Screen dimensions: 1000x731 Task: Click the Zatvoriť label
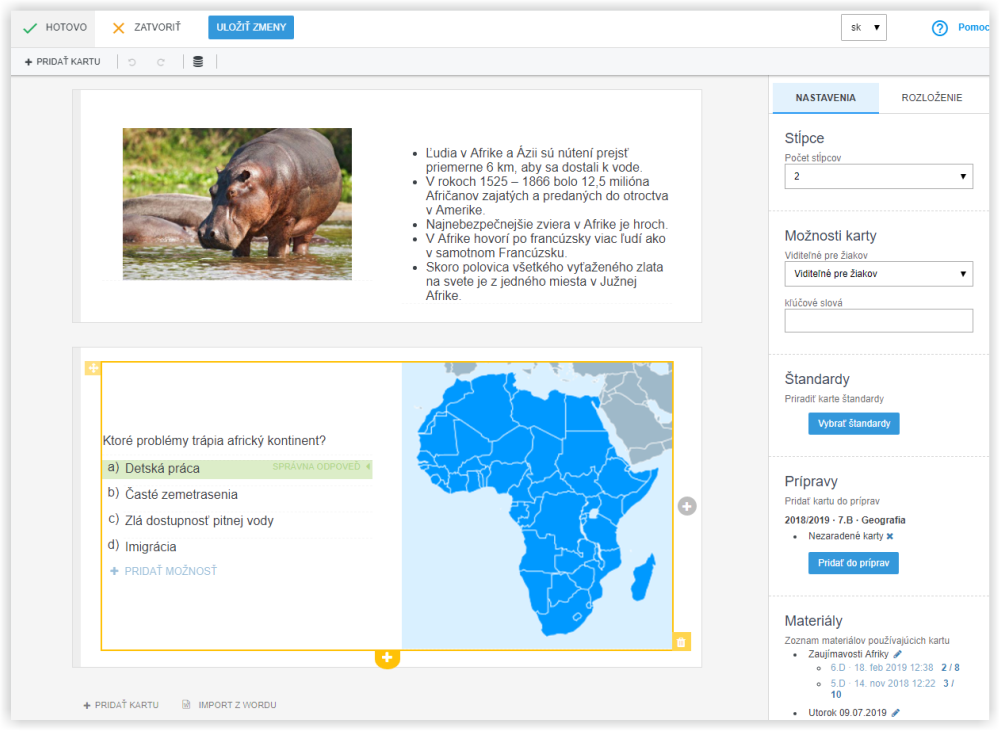coord(157,27)
